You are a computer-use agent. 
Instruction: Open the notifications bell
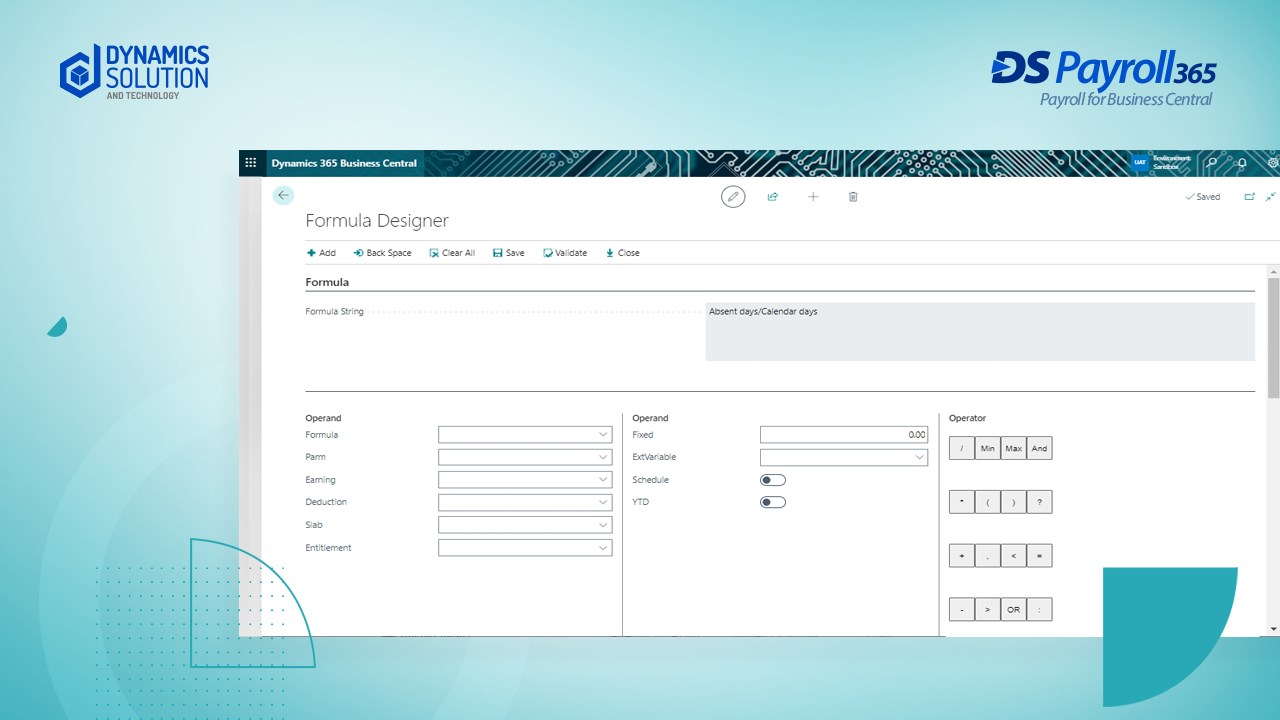pos(1242,163)
